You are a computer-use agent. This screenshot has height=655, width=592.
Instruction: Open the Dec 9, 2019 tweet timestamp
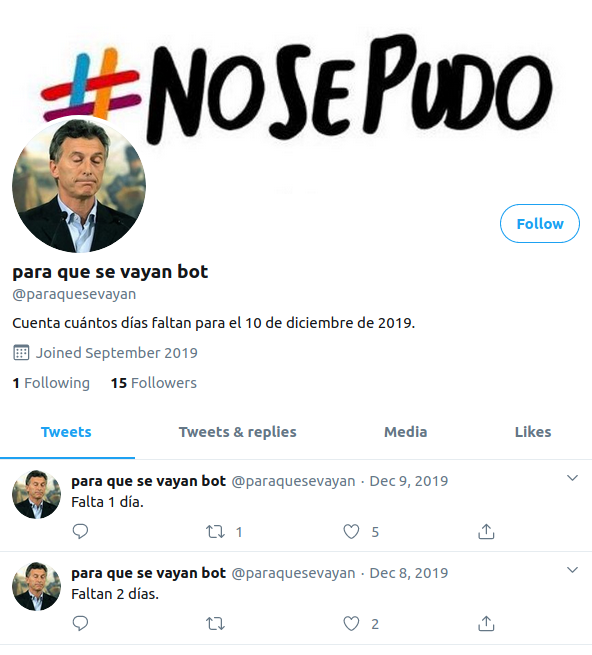click(x=409, y=481)
